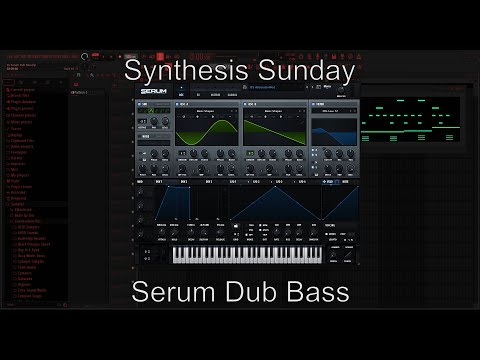Click the NOTE modulation source
The width and height of the screenshot is (480, 360).
tap(345, 182)
